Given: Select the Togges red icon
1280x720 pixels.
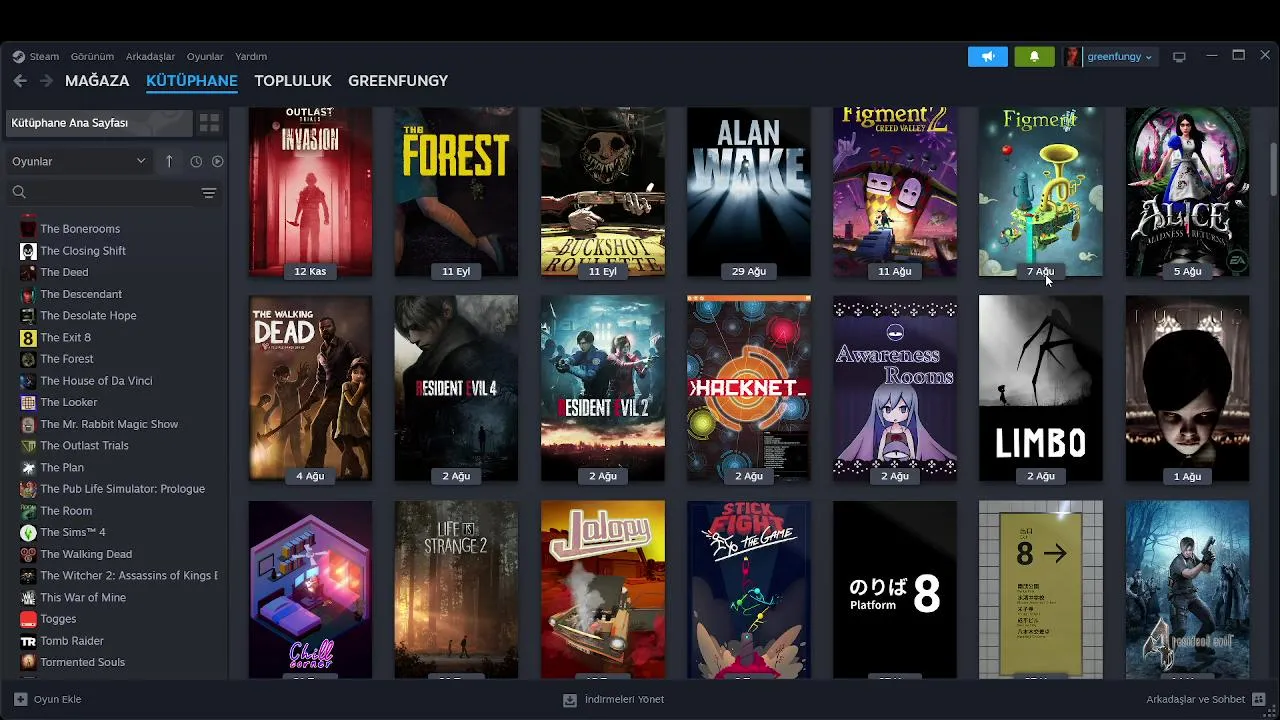Looking at the screenshot, I should pos(28,620).
